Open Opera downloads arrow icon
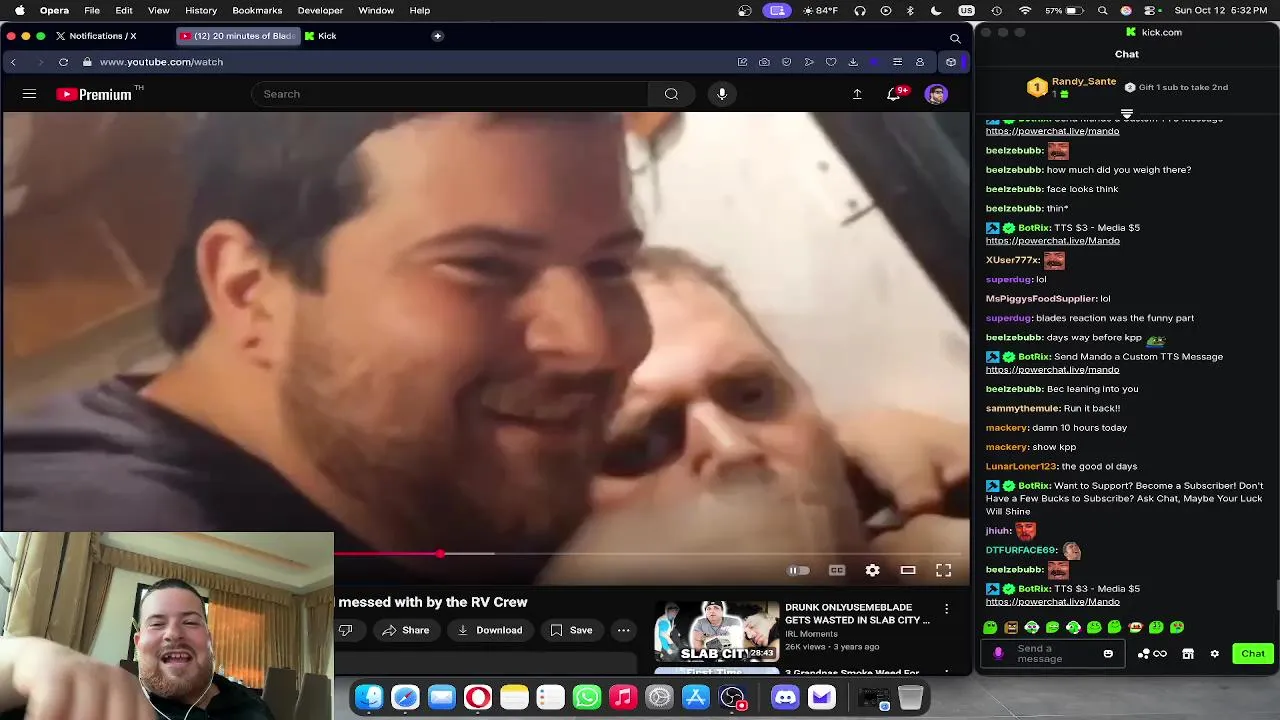The height and width of the screenshot is (720, 1280). pos(853,62)
